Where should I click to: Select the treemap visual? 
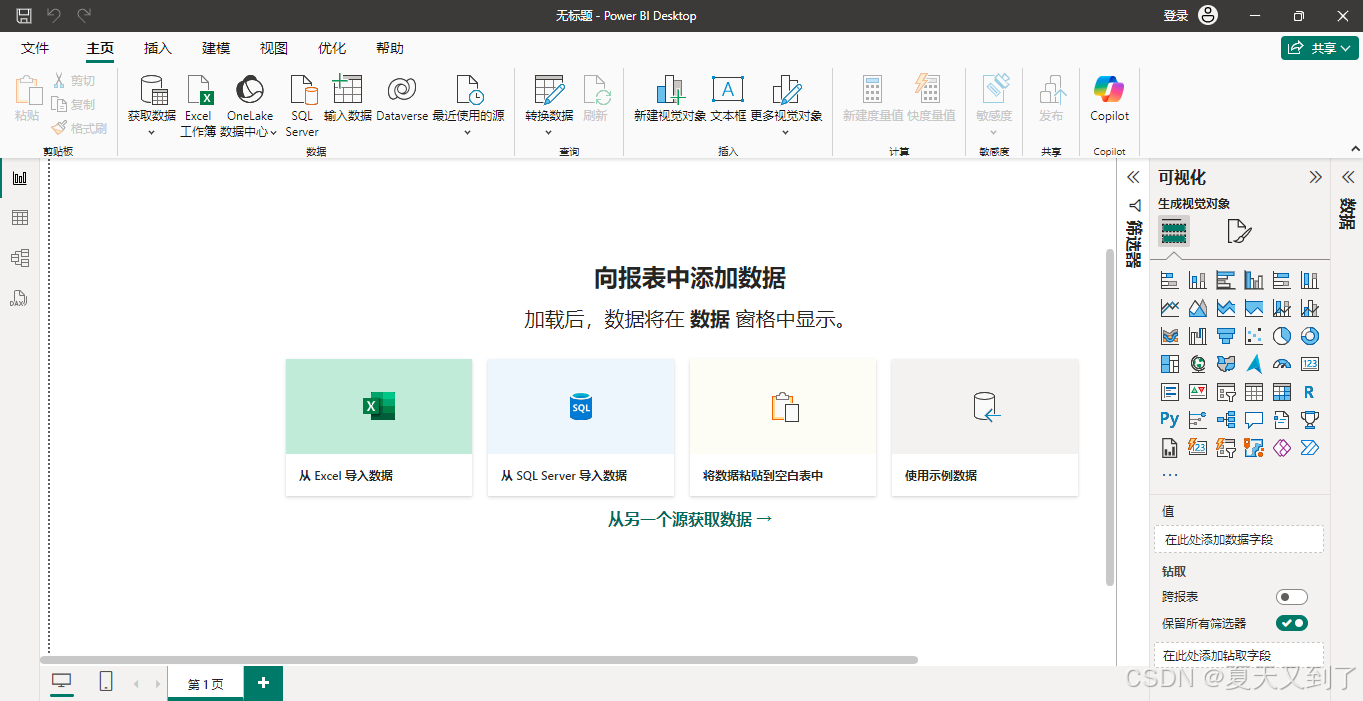[x=1170, y=364]
